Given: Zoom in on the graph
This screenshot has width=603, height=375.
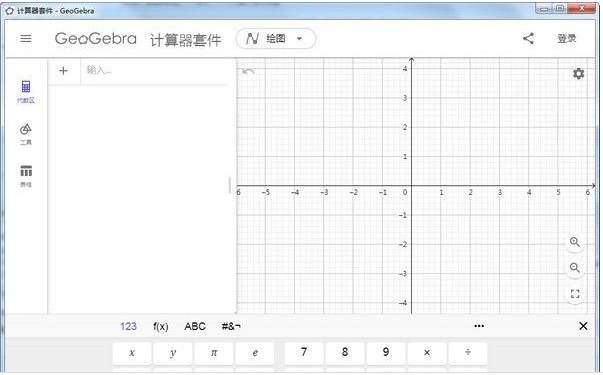Looking at the screenshot, I should [575, 242].
